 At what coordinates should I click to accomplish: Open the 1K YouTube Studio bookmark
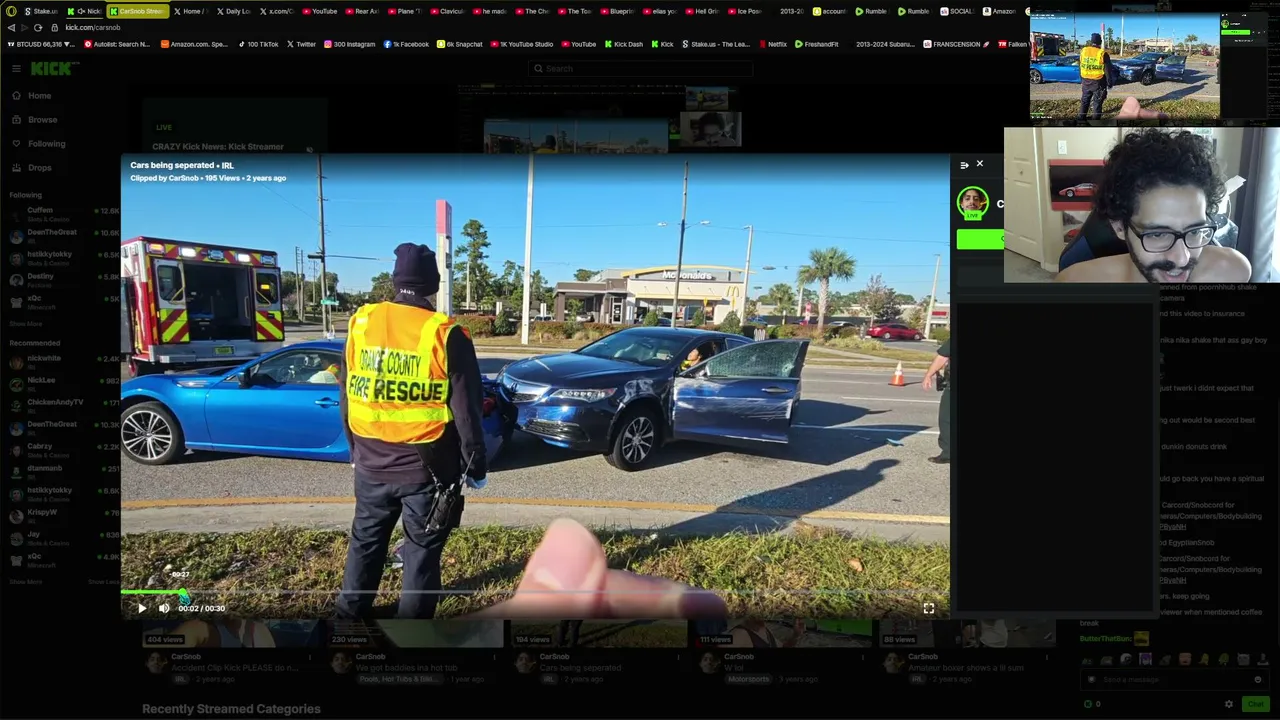click(x=521, y=44)
